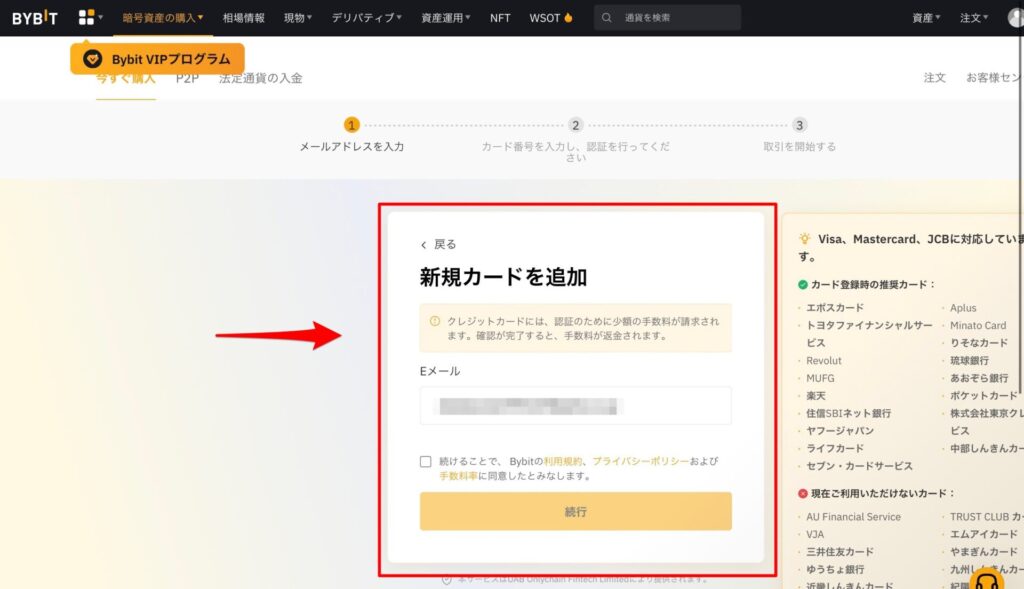Open the プライバシーポリシー link
Image resolution: width=1024 pixels, height=589 pixels.
(x=641, y=461)
